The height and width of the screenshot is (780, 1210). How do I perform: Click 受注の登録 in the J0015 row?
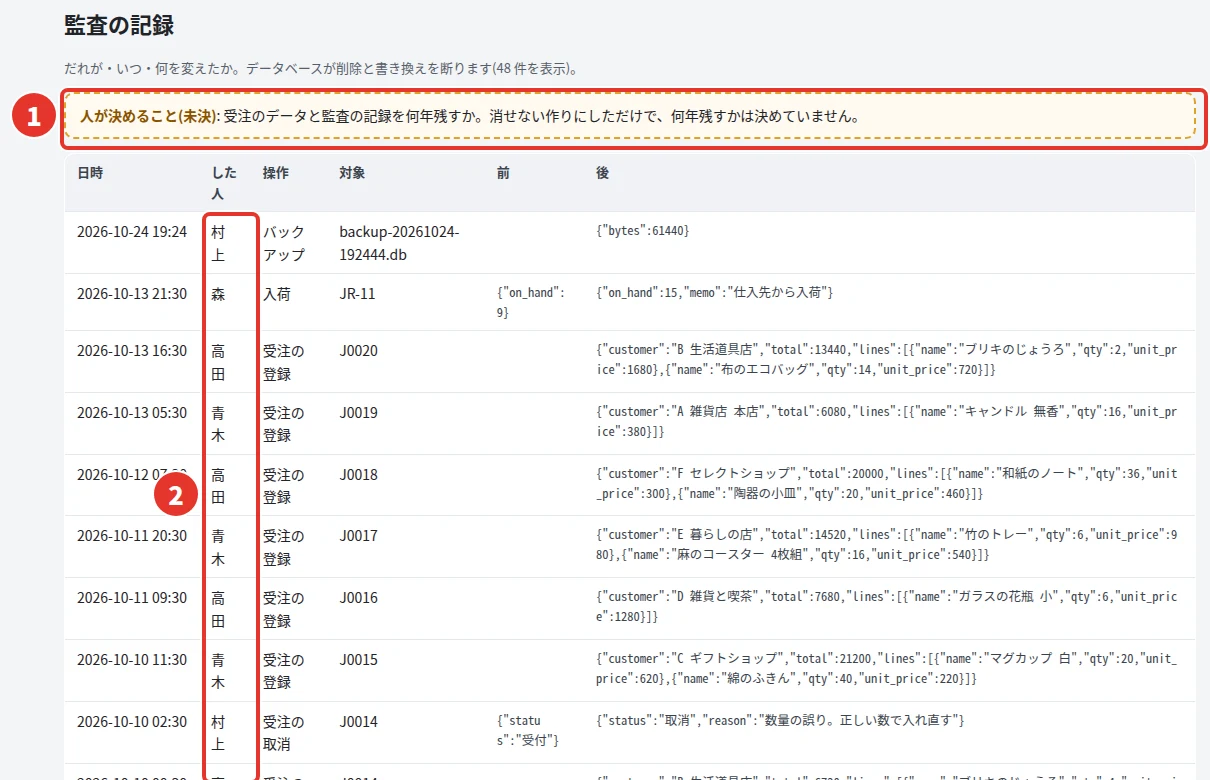tap(283, 672)
